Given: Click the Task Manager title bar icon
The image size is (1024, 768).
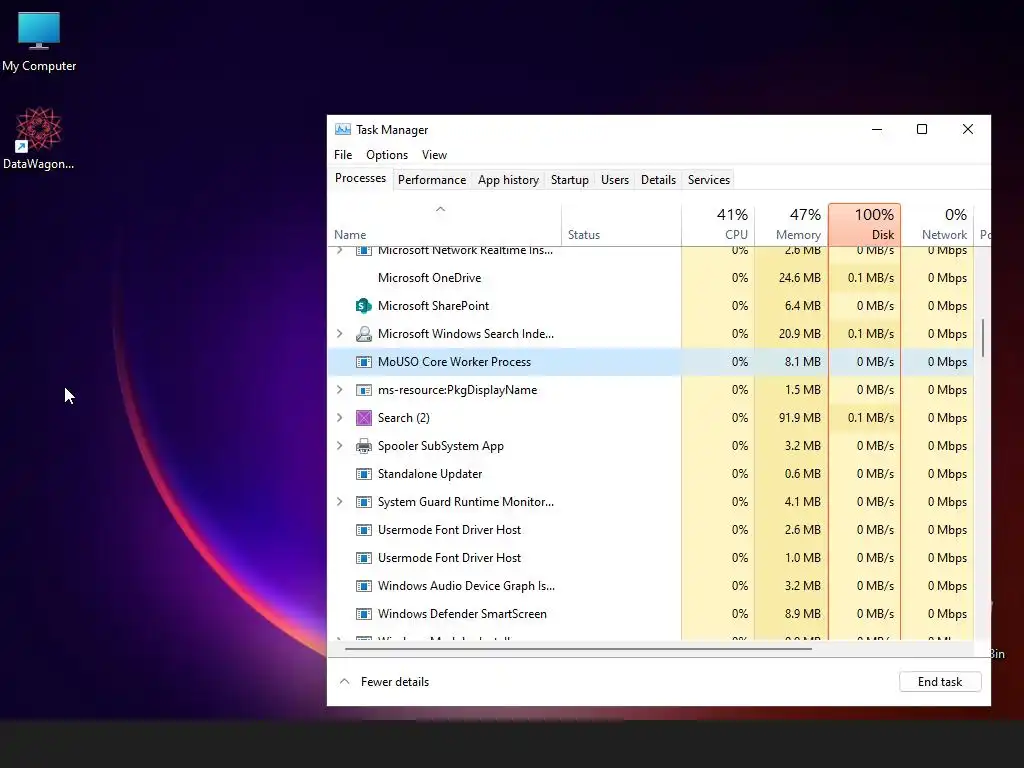Looking at the screenshot, I should click(342, 129).
